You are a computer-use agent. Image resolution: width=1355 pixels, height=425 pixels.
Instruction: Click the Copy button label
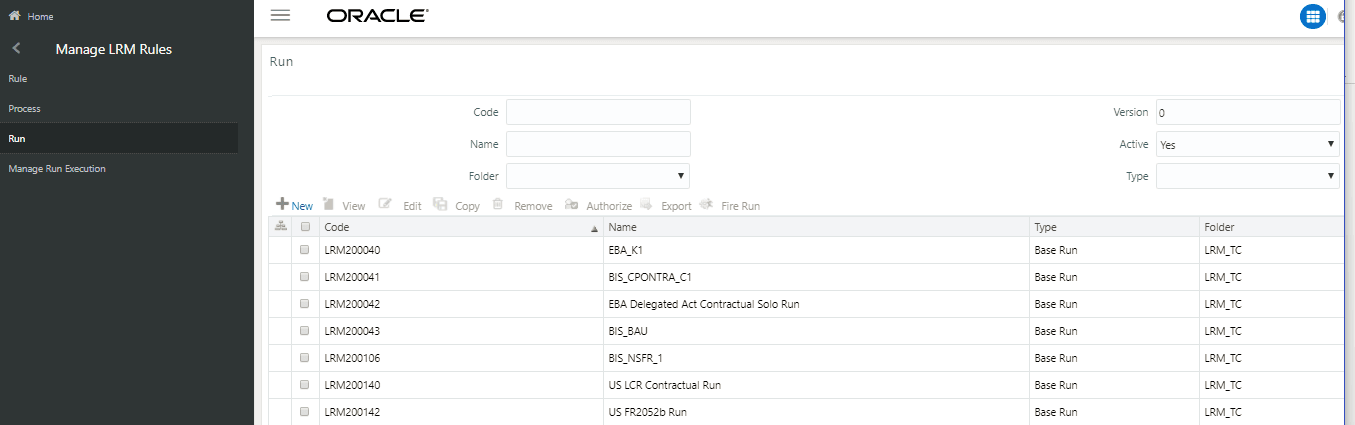tap(467, 206)
